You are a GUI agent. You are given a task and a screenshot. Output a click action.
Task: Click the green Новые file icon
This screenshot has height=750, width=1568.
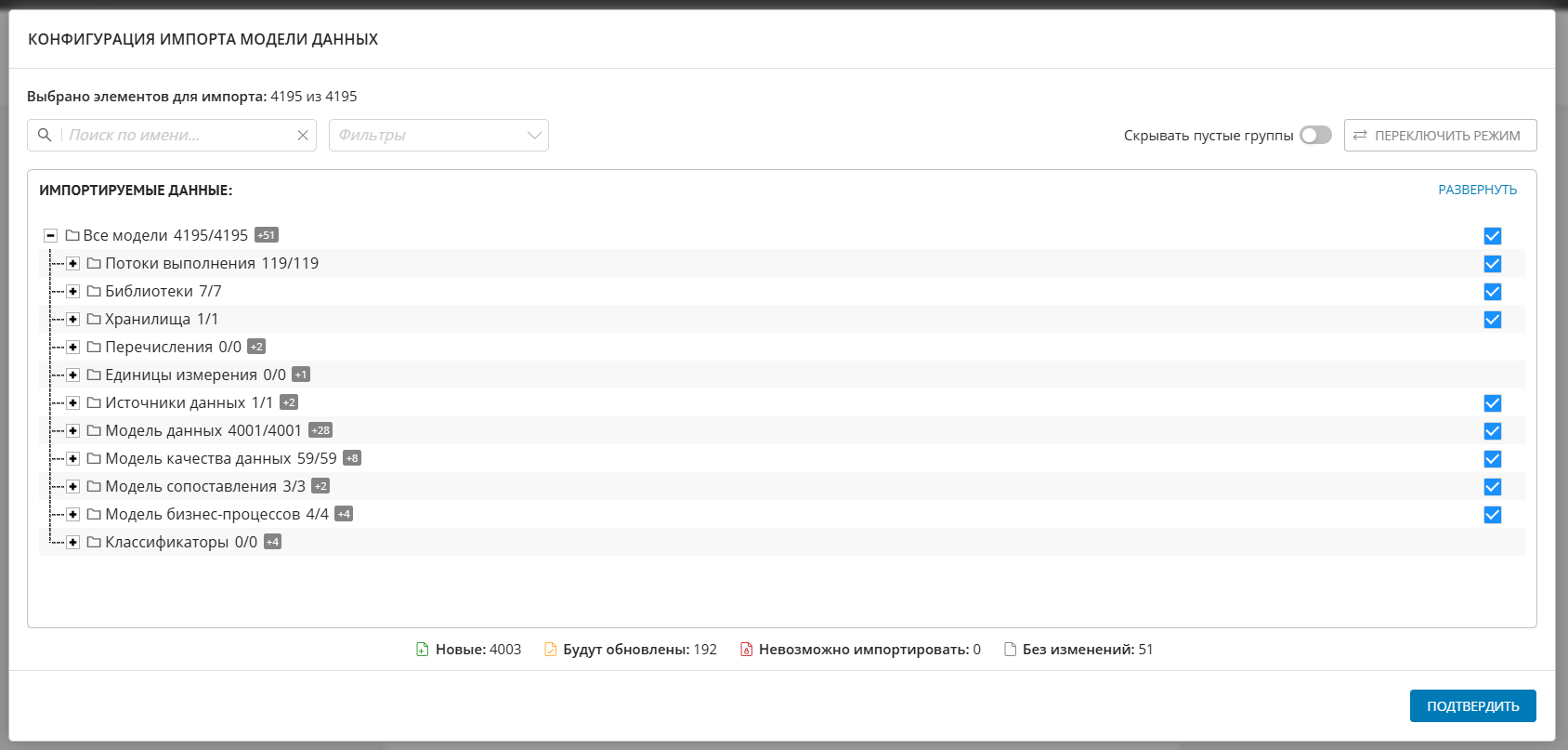click(423, 650)
